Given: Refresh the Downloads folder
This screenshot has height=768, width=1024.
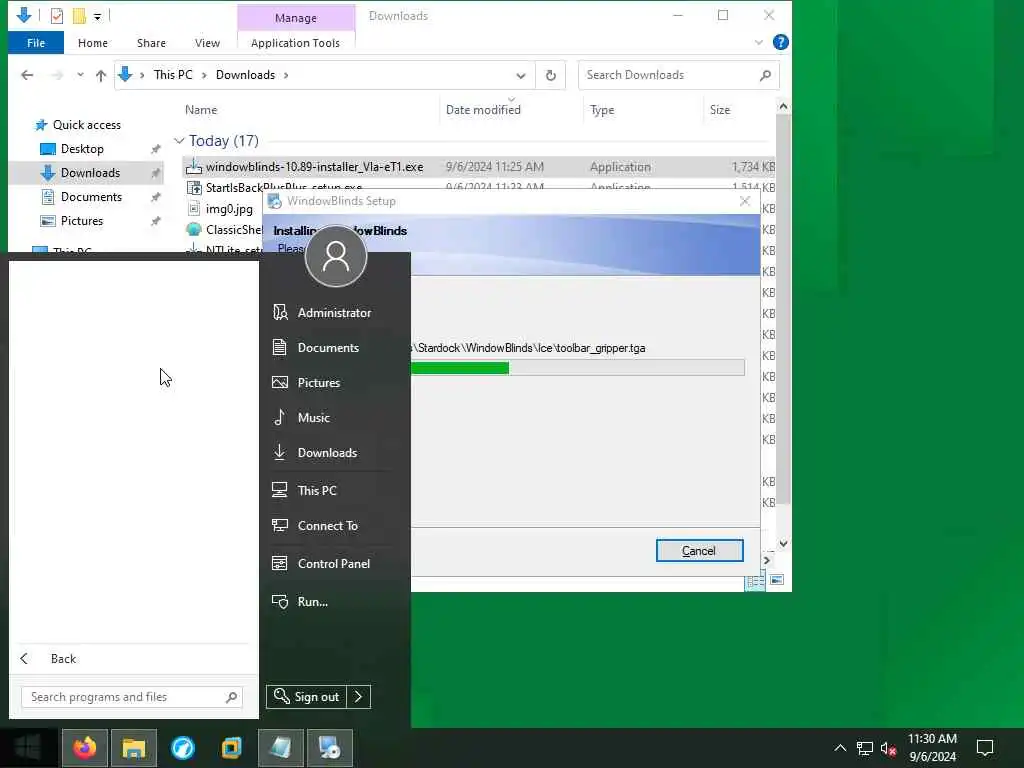Looking at the screenshot, I should pos(551,75).
